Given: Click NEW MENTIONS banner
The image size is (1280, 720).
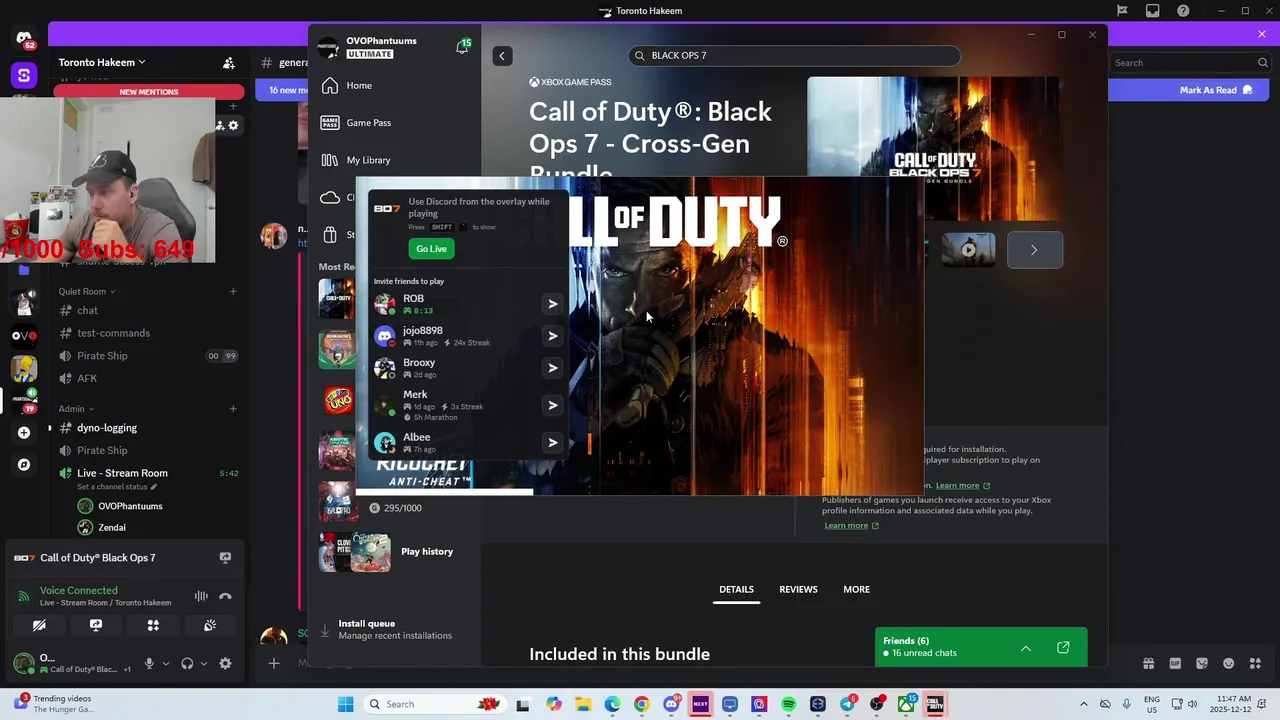Looking at the screenshot, I should (x=148, y=92).
